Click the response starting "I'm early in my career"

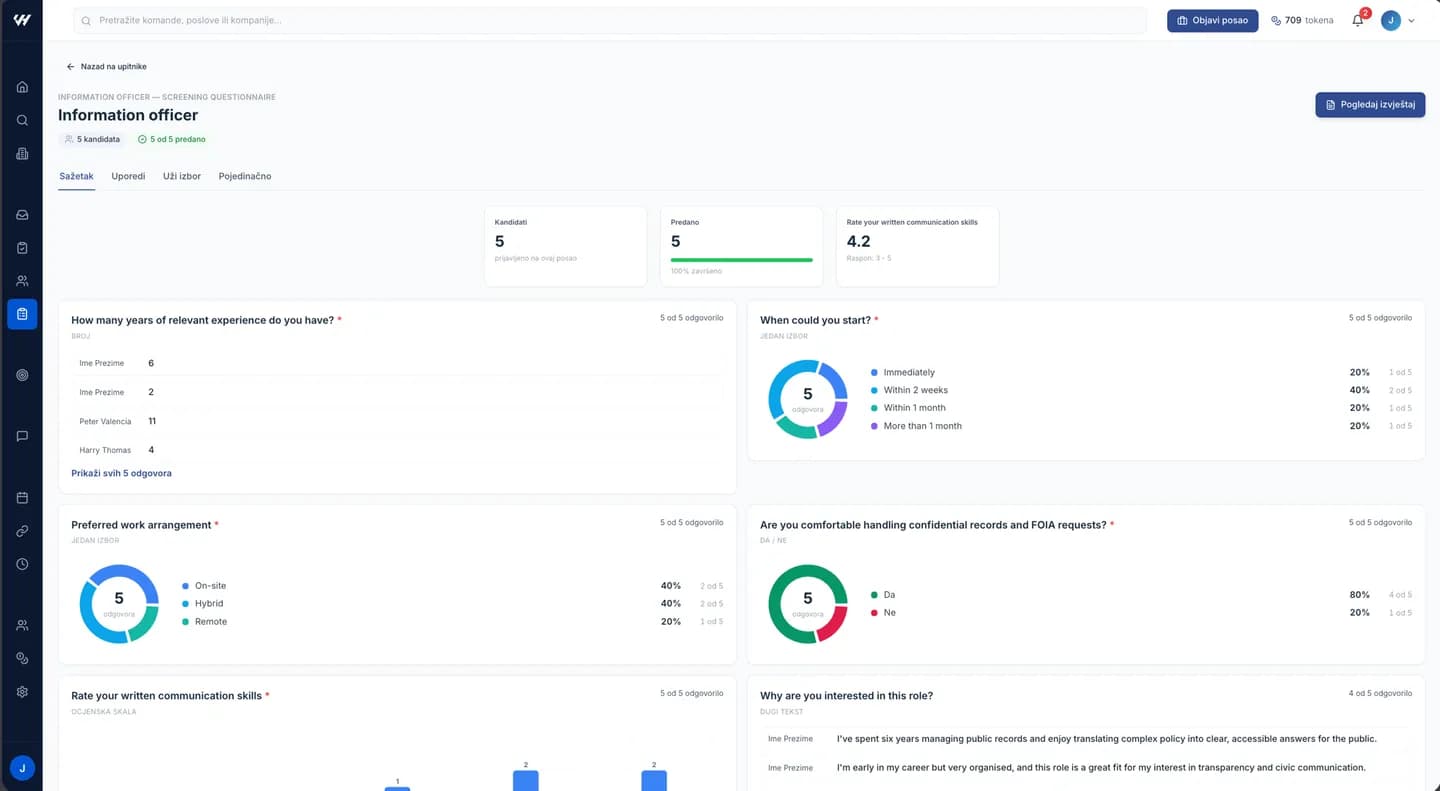coord(1100,768)
